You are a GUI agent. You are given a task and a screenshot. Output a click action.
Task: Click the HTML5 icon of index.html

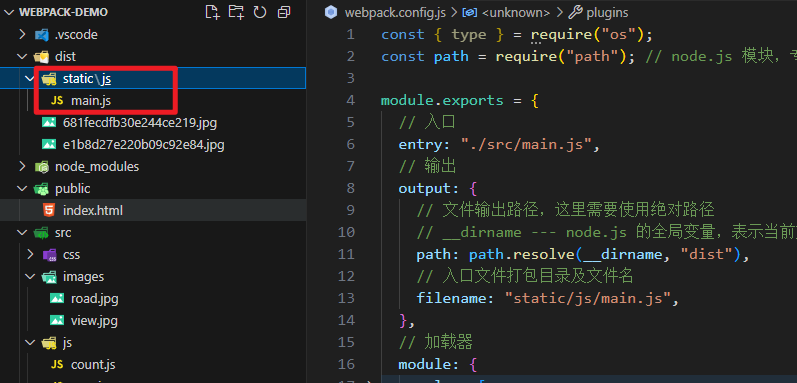pyautogui.click(x=49, y=210)
